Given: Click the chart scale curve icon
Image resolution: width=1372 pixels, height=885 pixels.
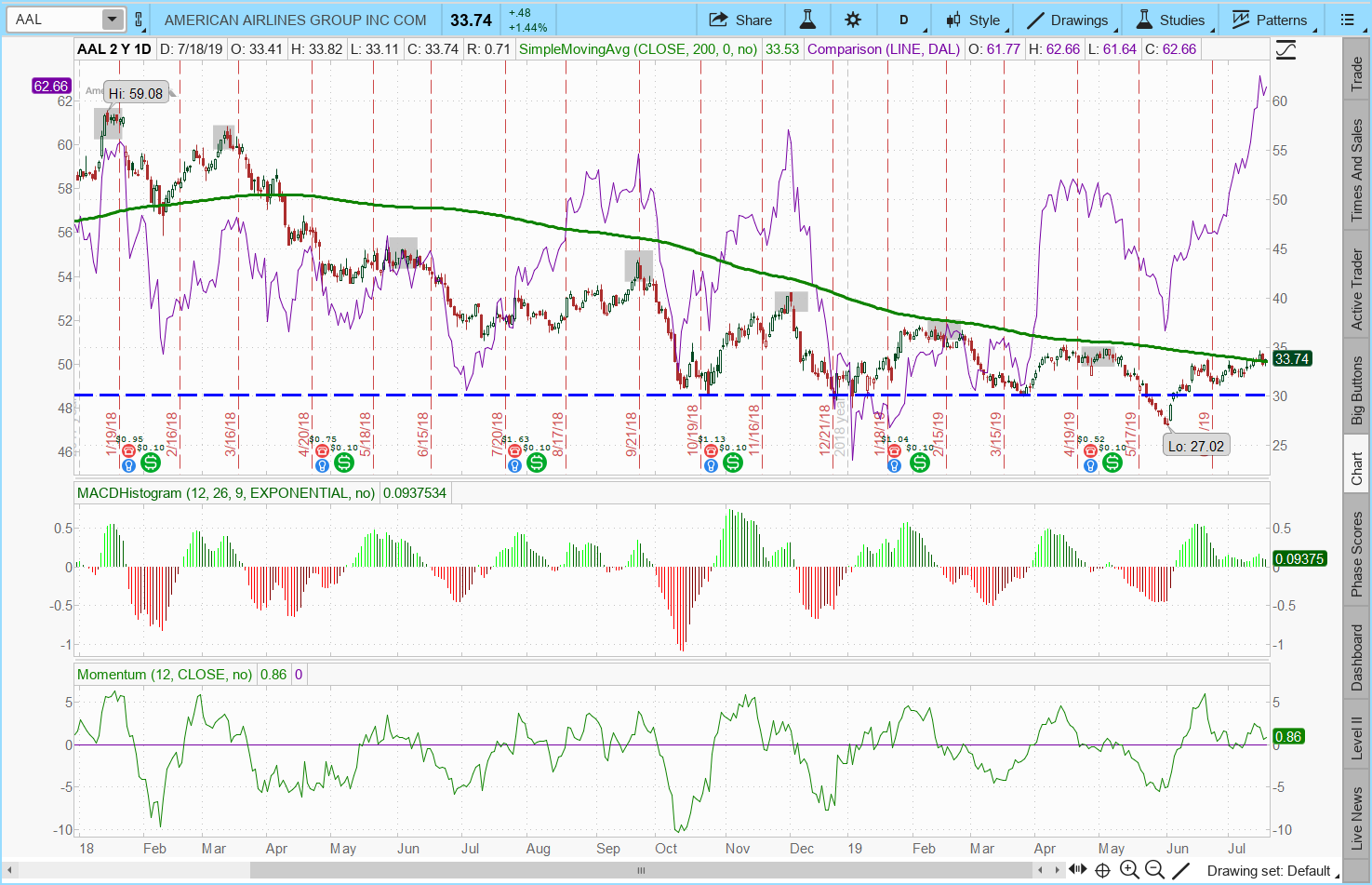Looking at the screenshot, I should [x=1285, y=50].
